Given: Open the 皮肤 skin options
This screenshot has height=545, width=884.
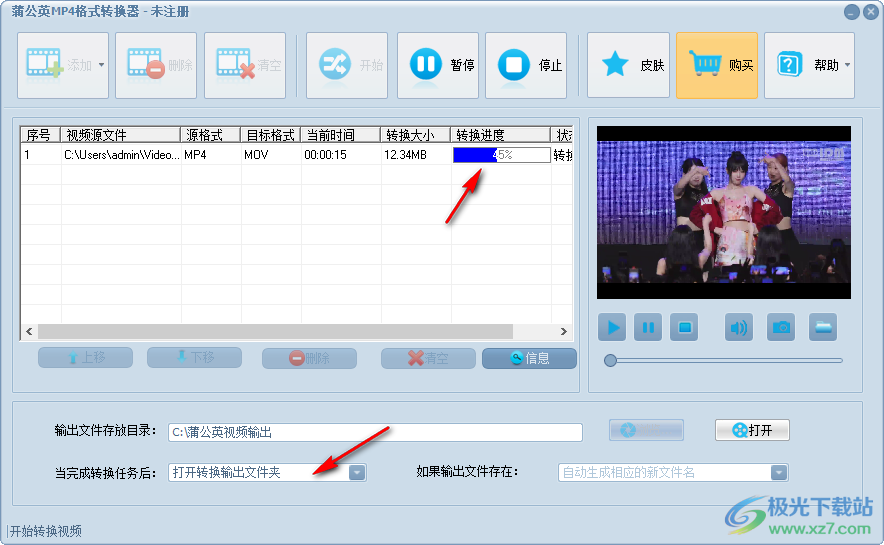Looking at the screenshot, I should point(628,65).
